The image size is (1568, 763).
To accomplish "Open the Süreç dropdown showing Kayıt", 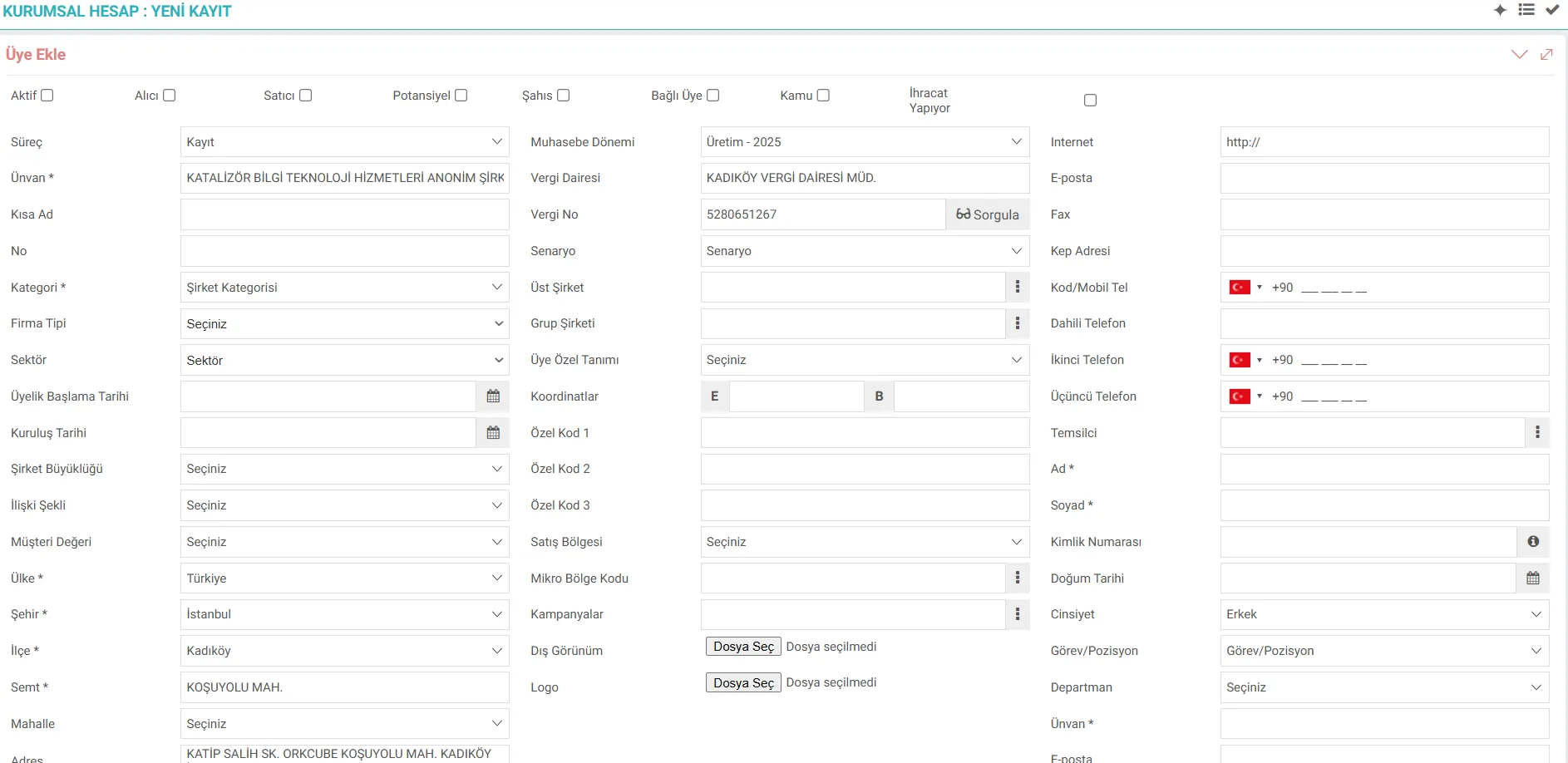I will click(344, 142).
